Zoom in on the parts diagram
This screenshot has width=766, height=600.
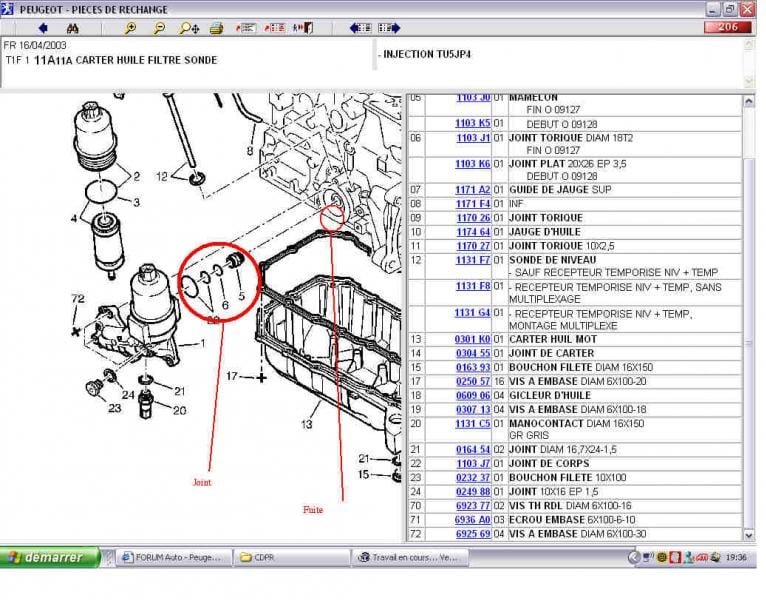pos(130,28)
